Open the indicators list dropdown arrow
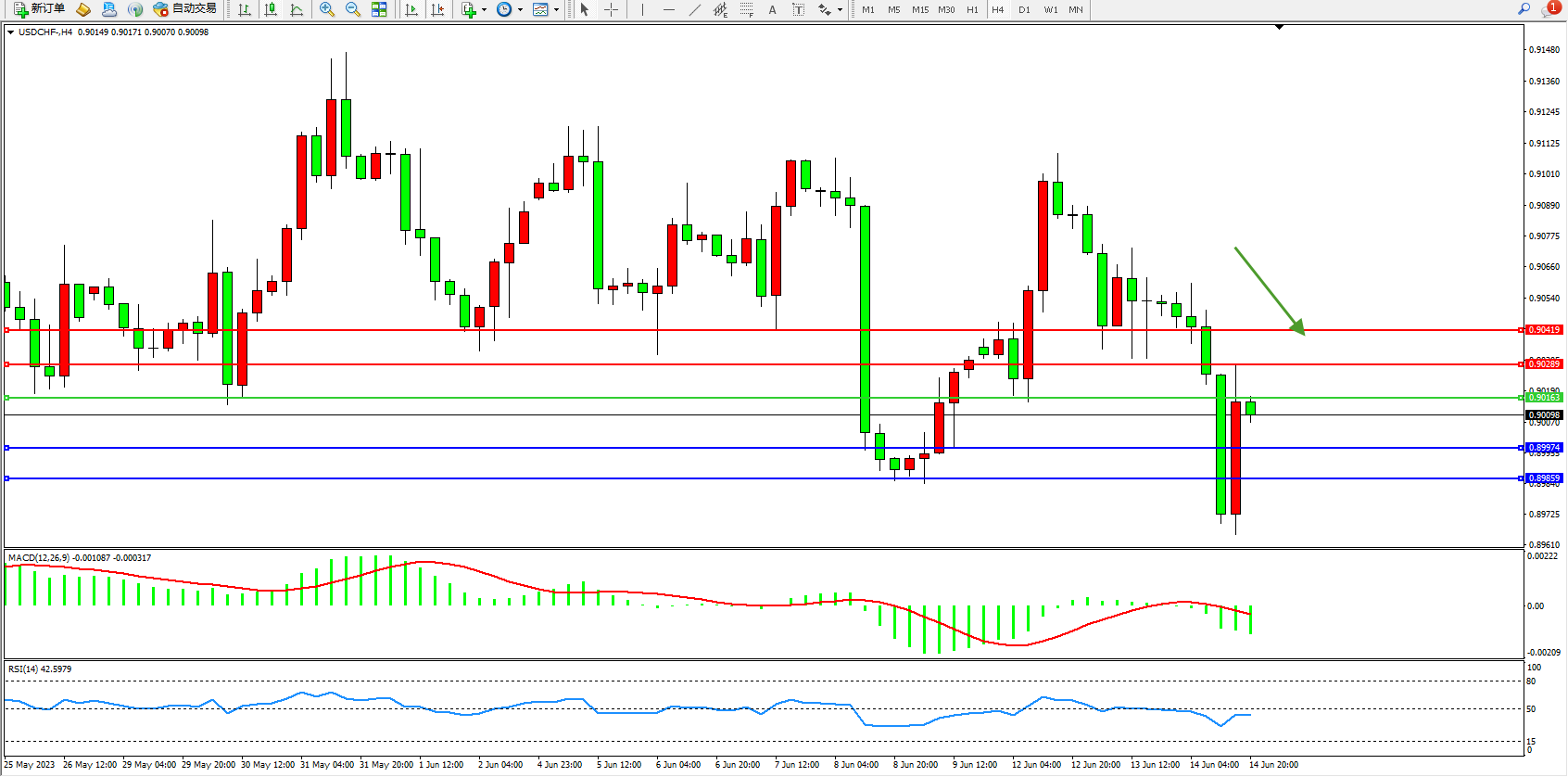1568x777 pixels. [484, 9]
